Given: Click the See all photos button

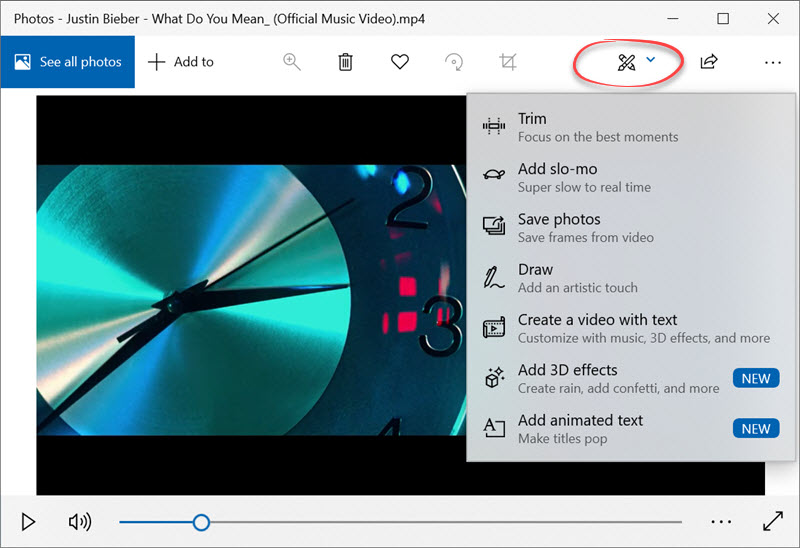Looking at the screenshot, I should pyautogui.click(x=67, y=62).
